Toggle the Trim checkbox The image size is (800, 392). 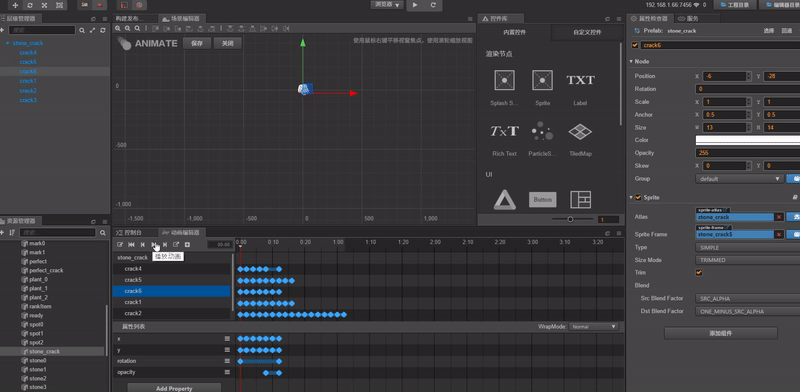coord(699,273)
